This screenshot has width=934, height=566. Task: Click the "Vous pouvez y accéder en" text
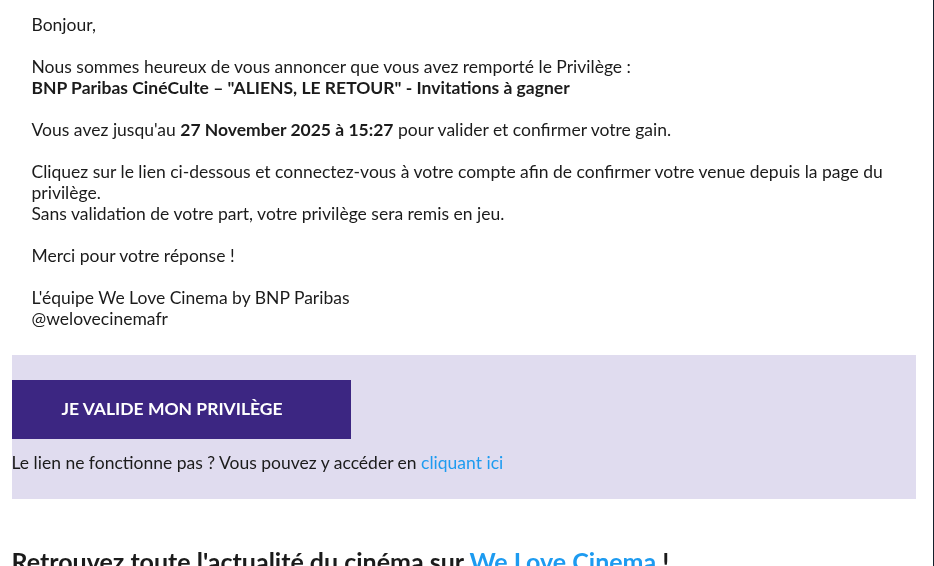coord(318,463)
